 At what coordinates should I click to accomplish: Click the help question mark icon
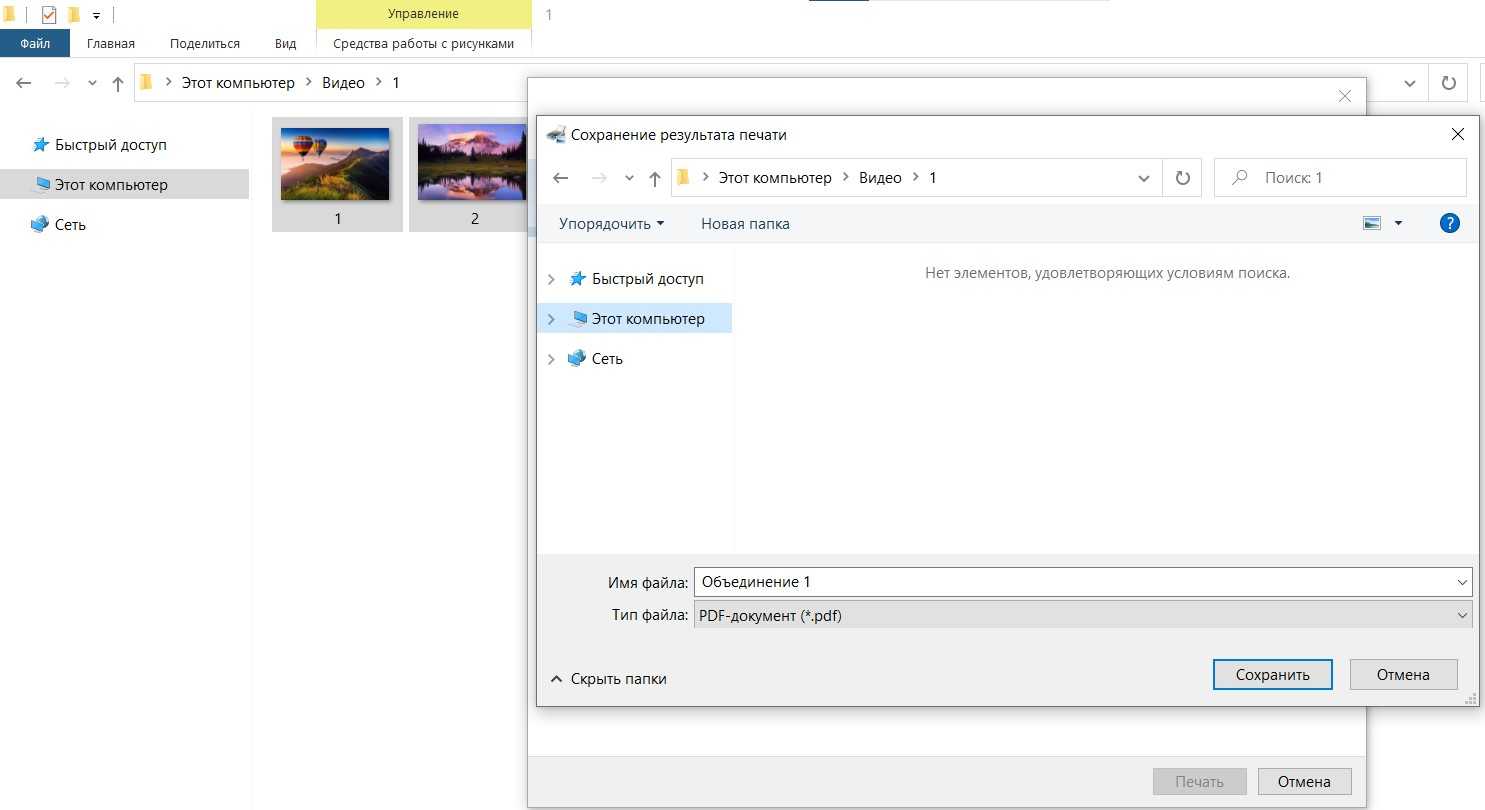pos(1449,223)
